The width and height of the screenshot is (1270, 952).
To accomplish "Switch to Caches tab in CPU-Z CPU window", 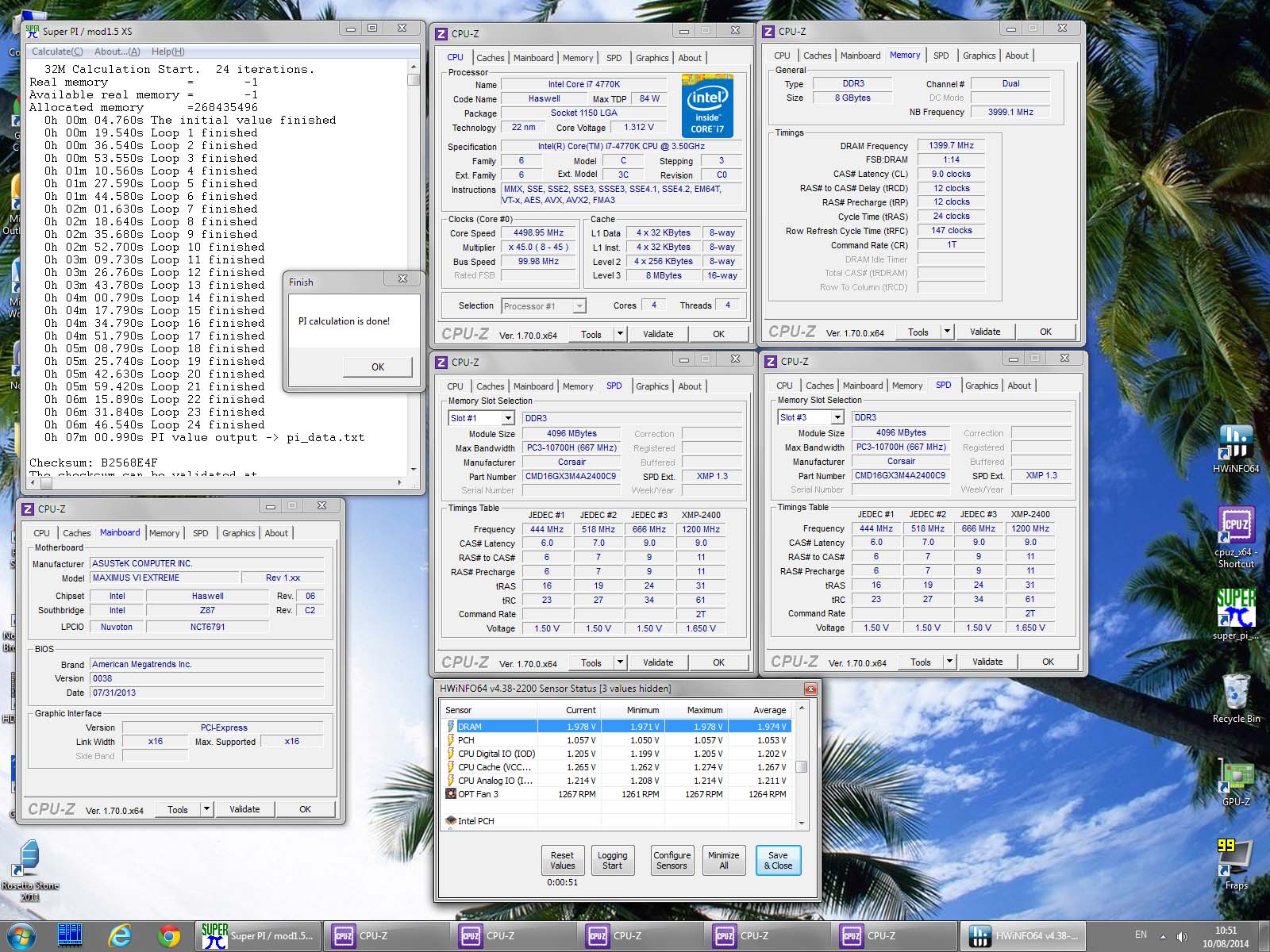I will (x=490, y=58).
